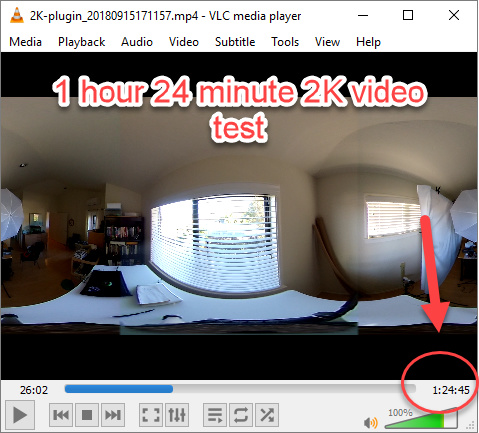479x433 pixels.
Task: Click the 1:24:45 total time label
Action: tap(451, 390)
